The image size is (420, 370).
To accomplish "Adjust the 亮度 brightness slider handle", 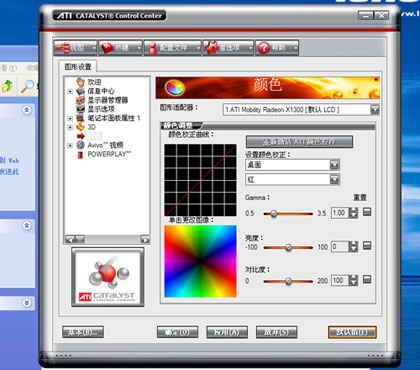I will (289, 247).
